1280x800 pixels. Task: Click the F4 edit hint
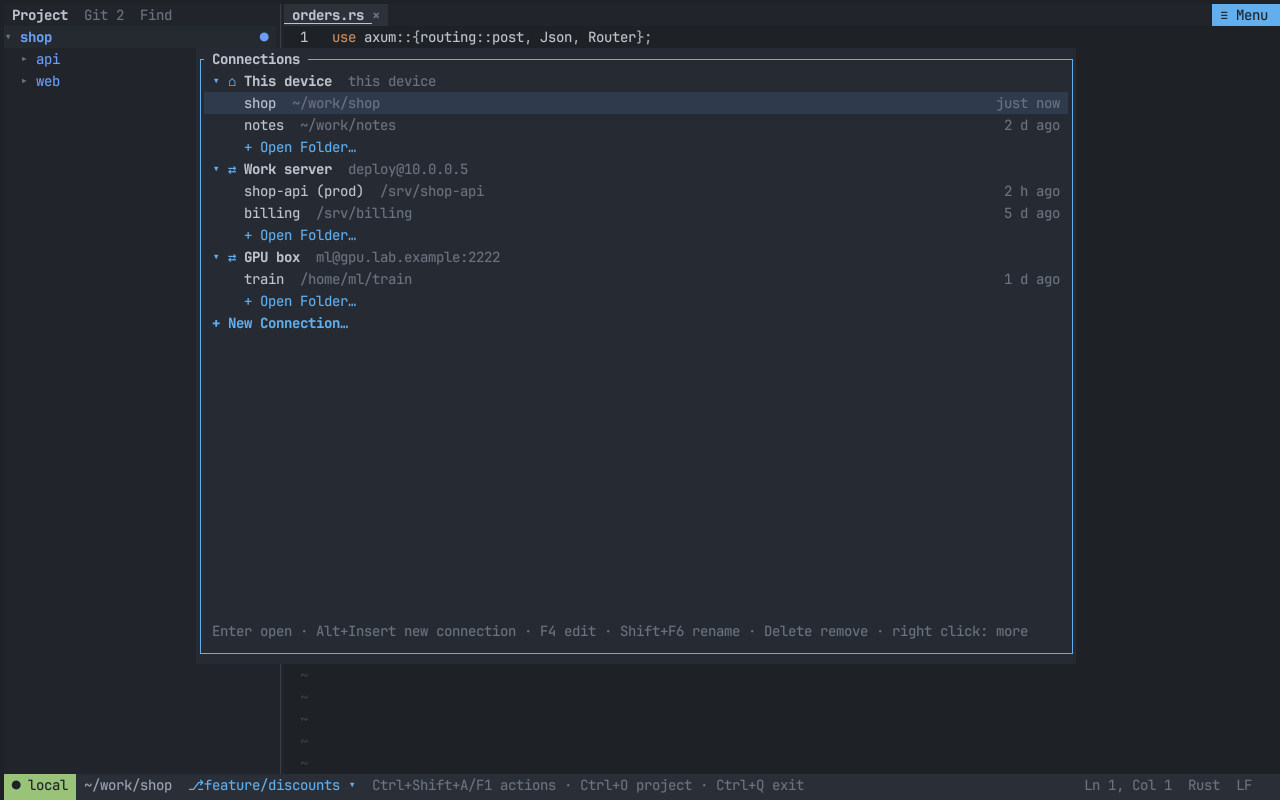point(568,631)
